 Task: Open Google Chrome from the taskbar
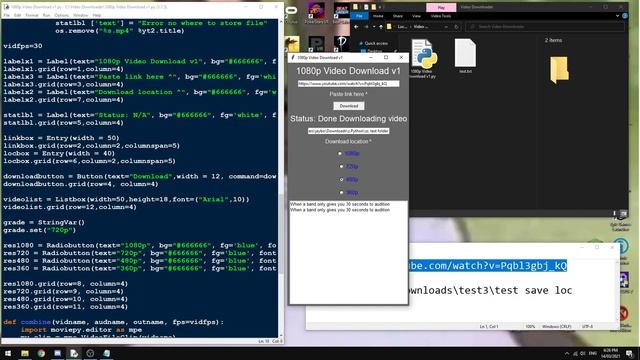point(41,353)
